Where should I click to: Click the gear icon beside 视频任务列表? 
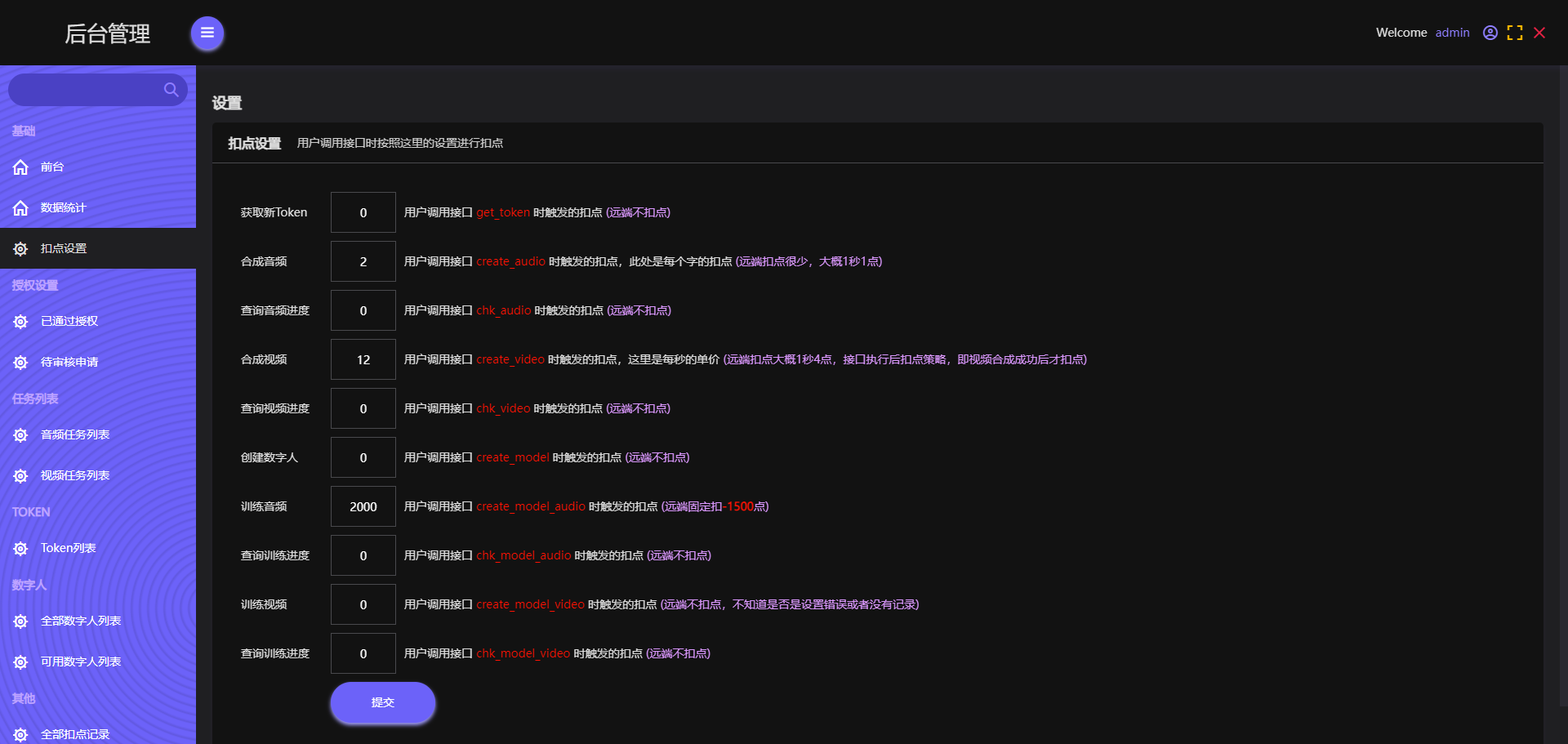21,476
